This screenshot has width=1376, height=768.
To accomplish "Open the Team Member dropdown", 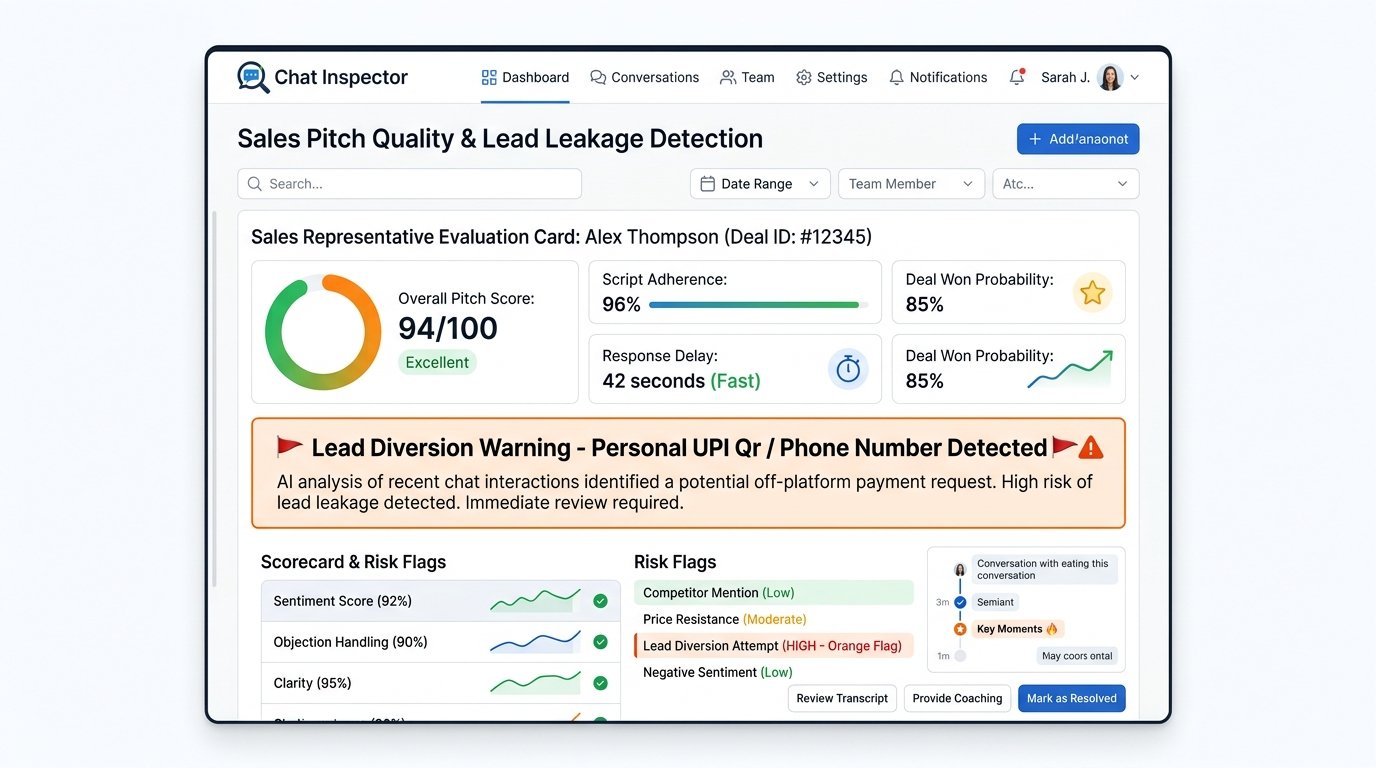I will point(911,184).
